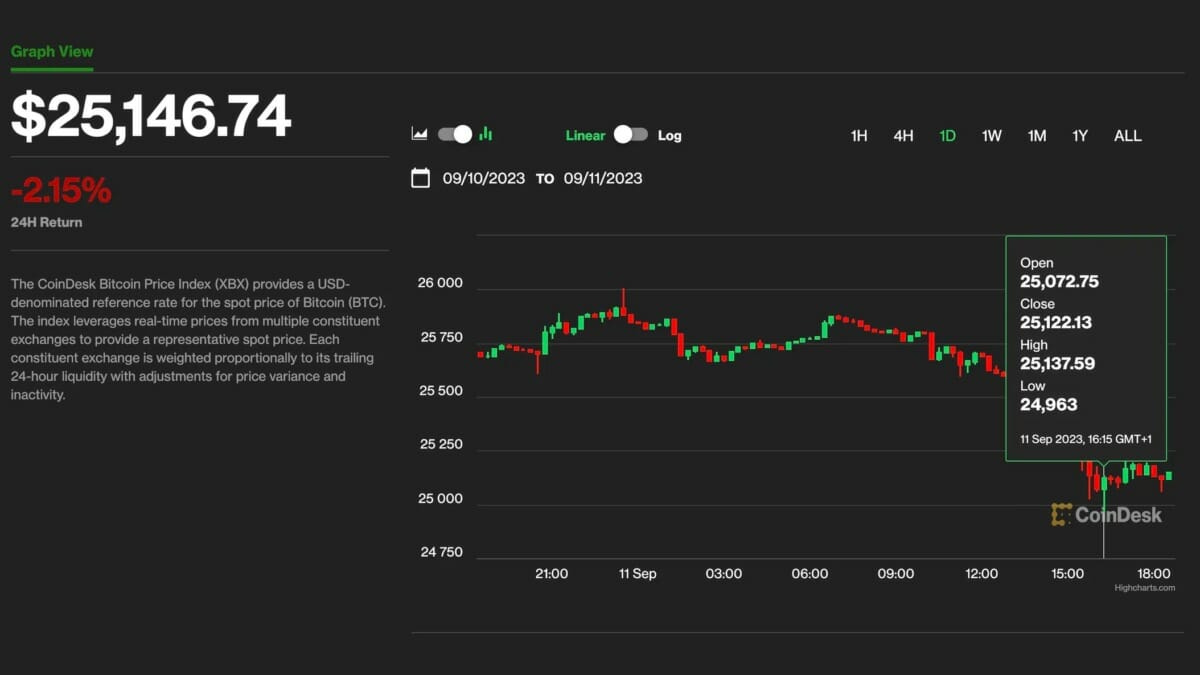
Task: Open the Highcharts.com credit link
Action: (1144, 588)
